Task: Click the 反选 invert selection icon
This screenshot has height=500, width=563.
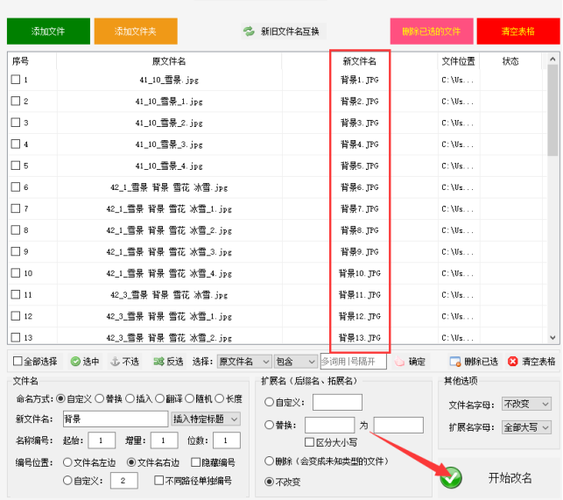Action: click(158, 361)
